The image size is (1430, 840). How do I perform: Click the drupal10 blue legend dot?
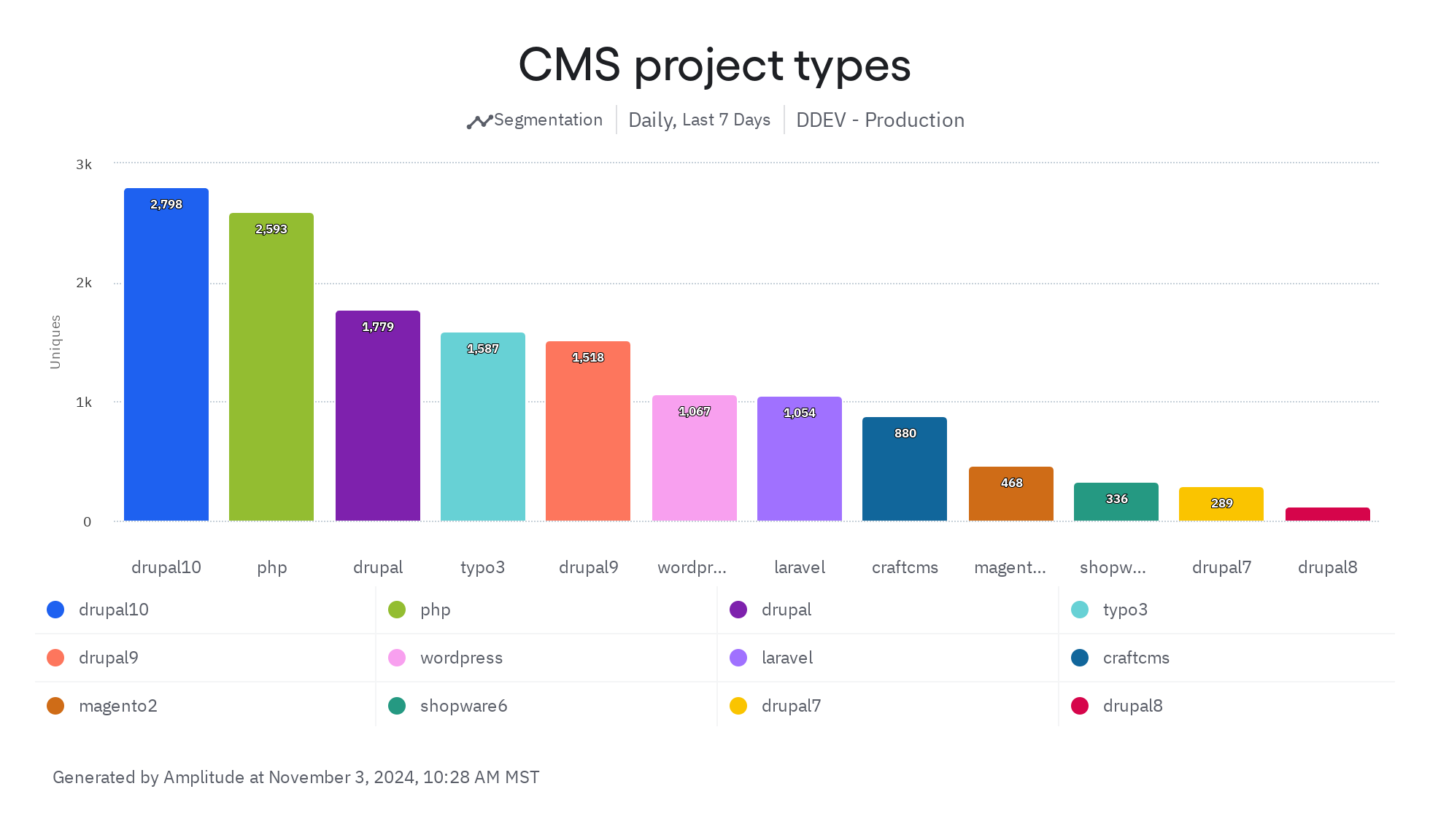point(55,610)
